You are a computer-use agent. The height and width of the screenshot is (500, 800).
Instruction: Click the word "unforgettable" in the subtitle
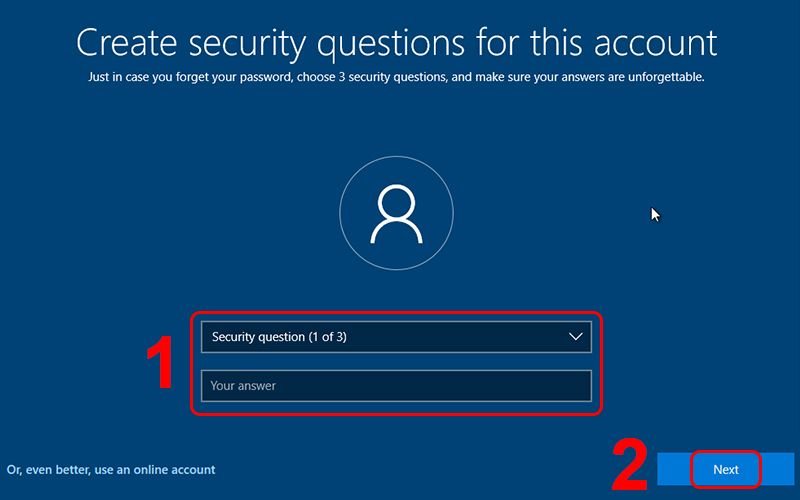coord(665,77)
